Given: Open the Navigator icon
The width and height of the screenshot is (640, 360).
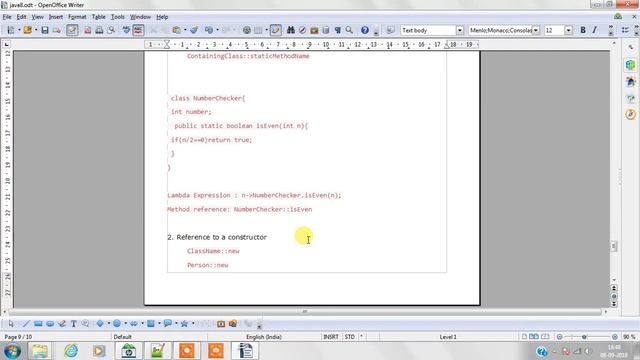Looking at the screenshot, I should pyautogui.click(x=302, y=30).
